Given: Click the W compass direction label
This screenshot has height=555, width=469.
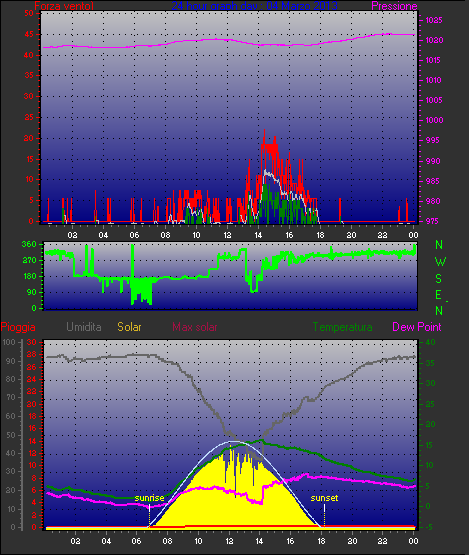Looking at the screenshot, I should point(440,262).
